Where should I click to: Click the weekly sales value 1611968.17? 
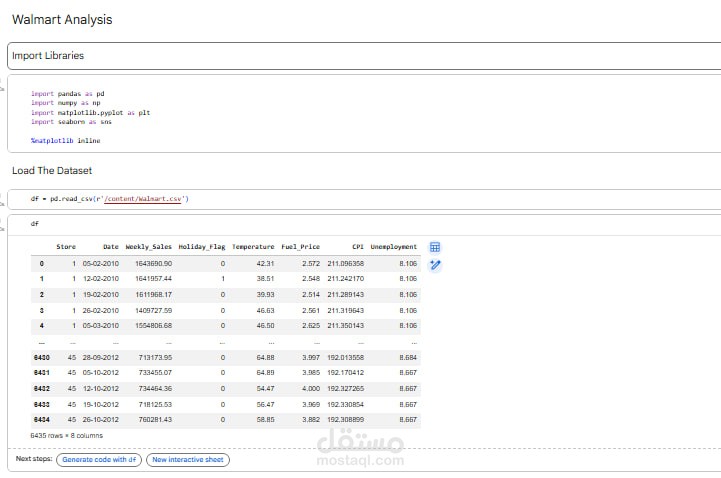(x=154, y=295)
